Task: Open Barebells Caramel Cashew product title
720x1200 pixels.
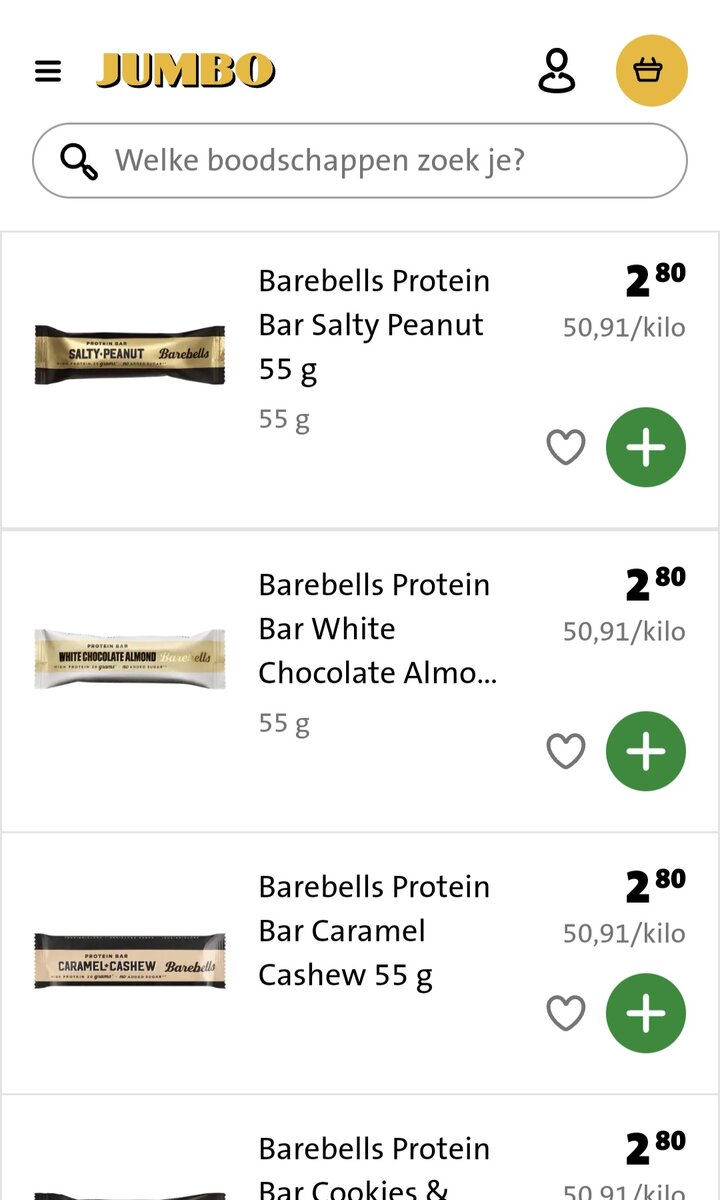Action: tap(373, 930)
